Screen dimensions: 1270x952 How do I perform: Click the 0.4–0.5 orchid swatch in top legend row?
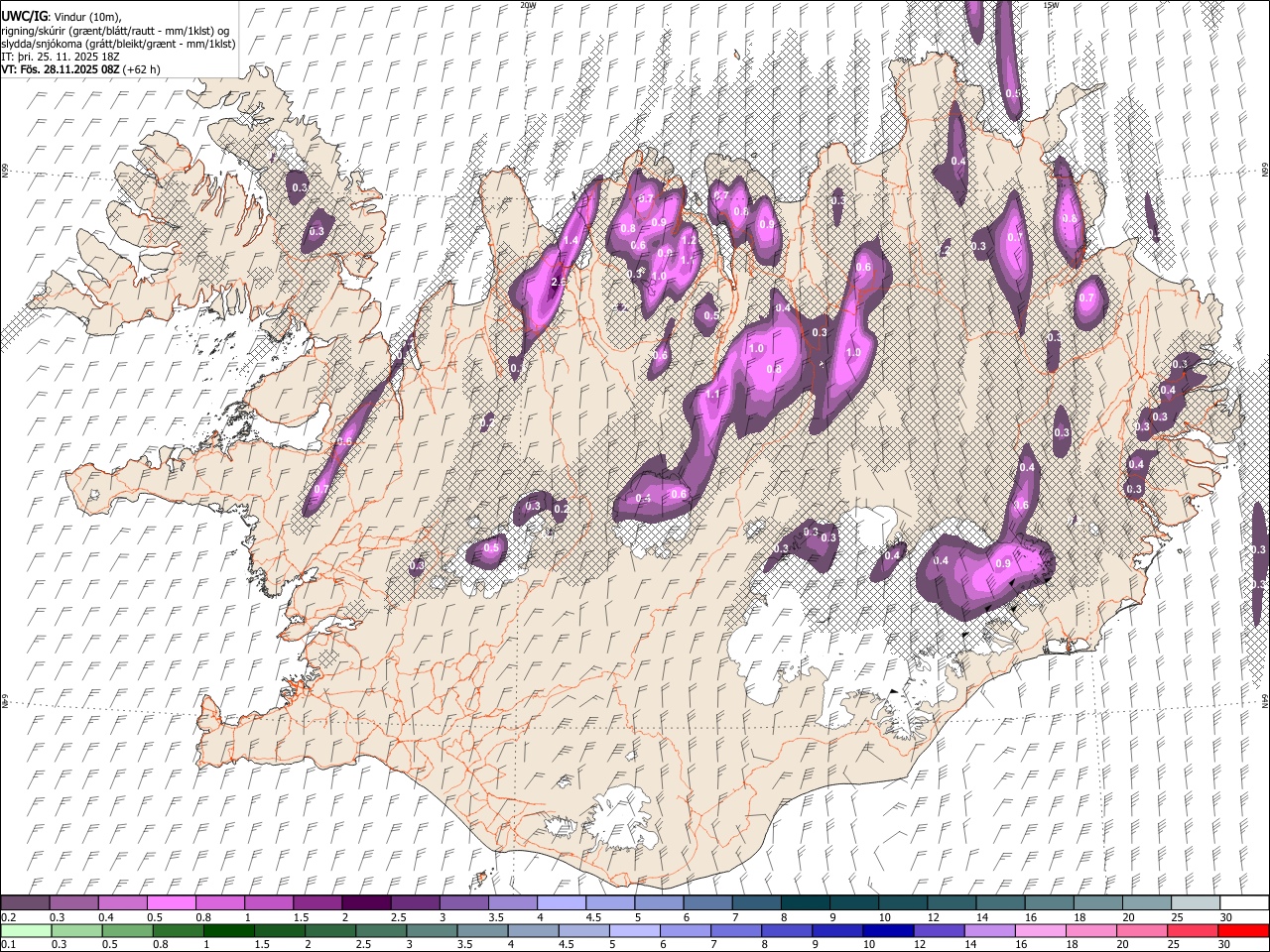coord(123,903)
